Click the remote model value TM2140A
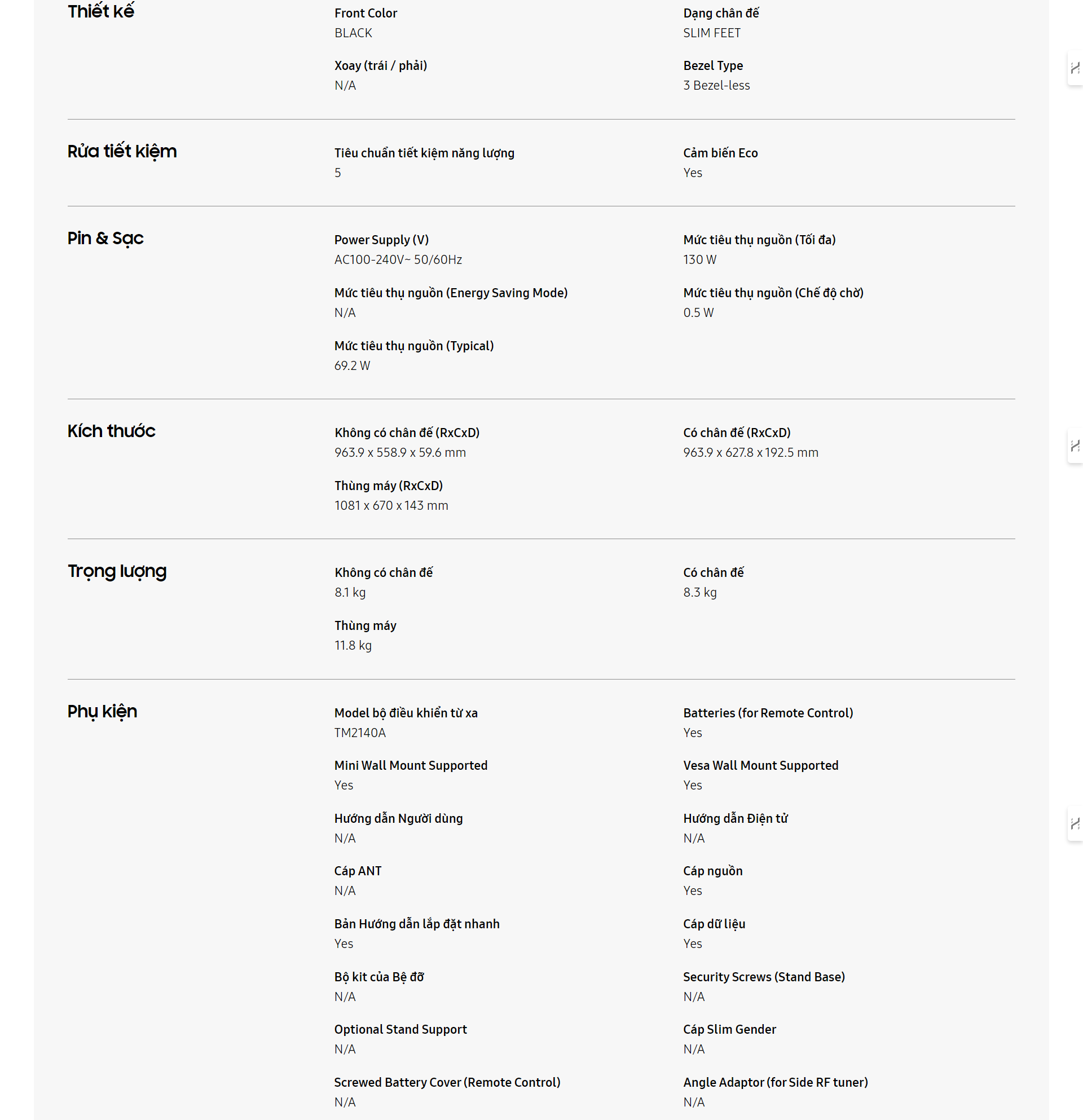The height and width of the screenshot is (1120, 1083). pos(359,733)
